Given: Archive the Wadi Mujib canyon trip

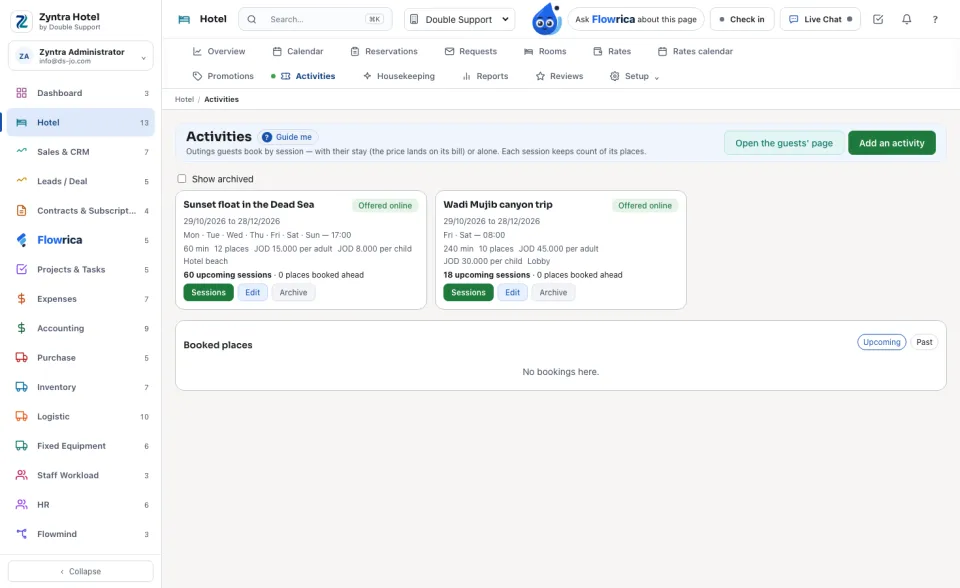Looking at the screenshot, I should (x=553, y=292).
